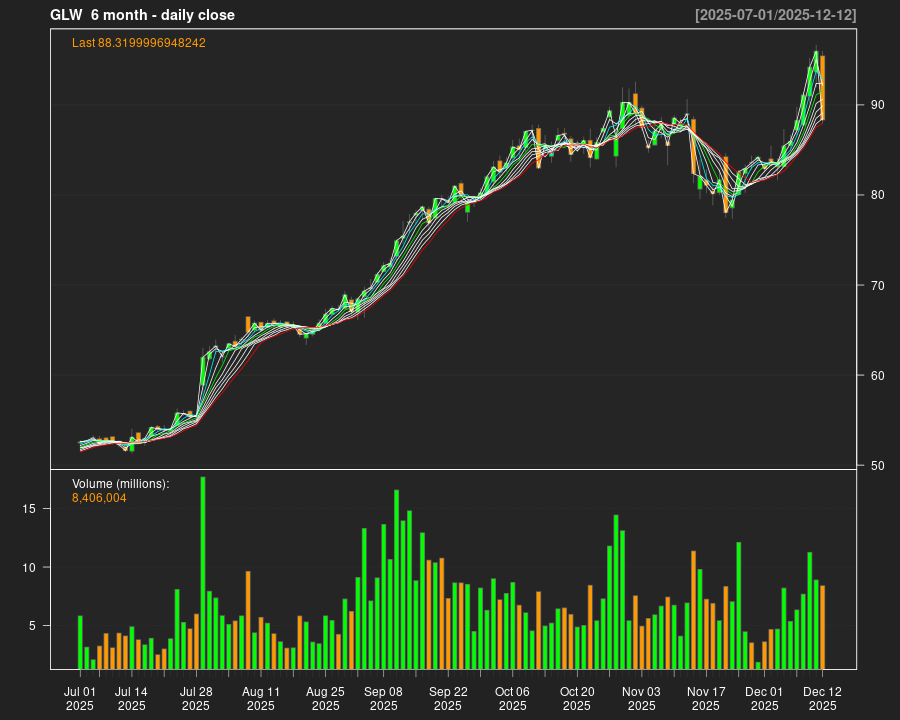Click the GLW 6 month chart title

point(142,15)
